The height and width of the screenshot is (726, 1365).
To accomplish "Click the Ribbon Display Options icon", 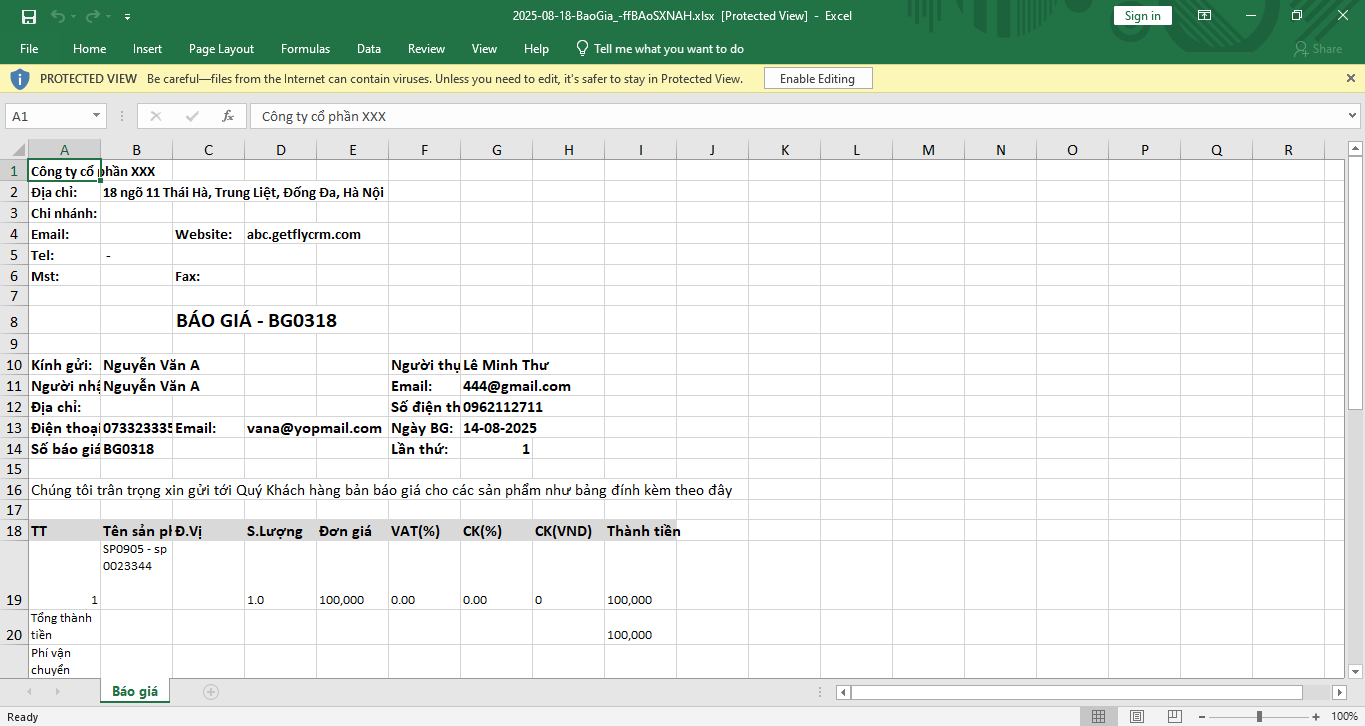I will [1205, 16].
